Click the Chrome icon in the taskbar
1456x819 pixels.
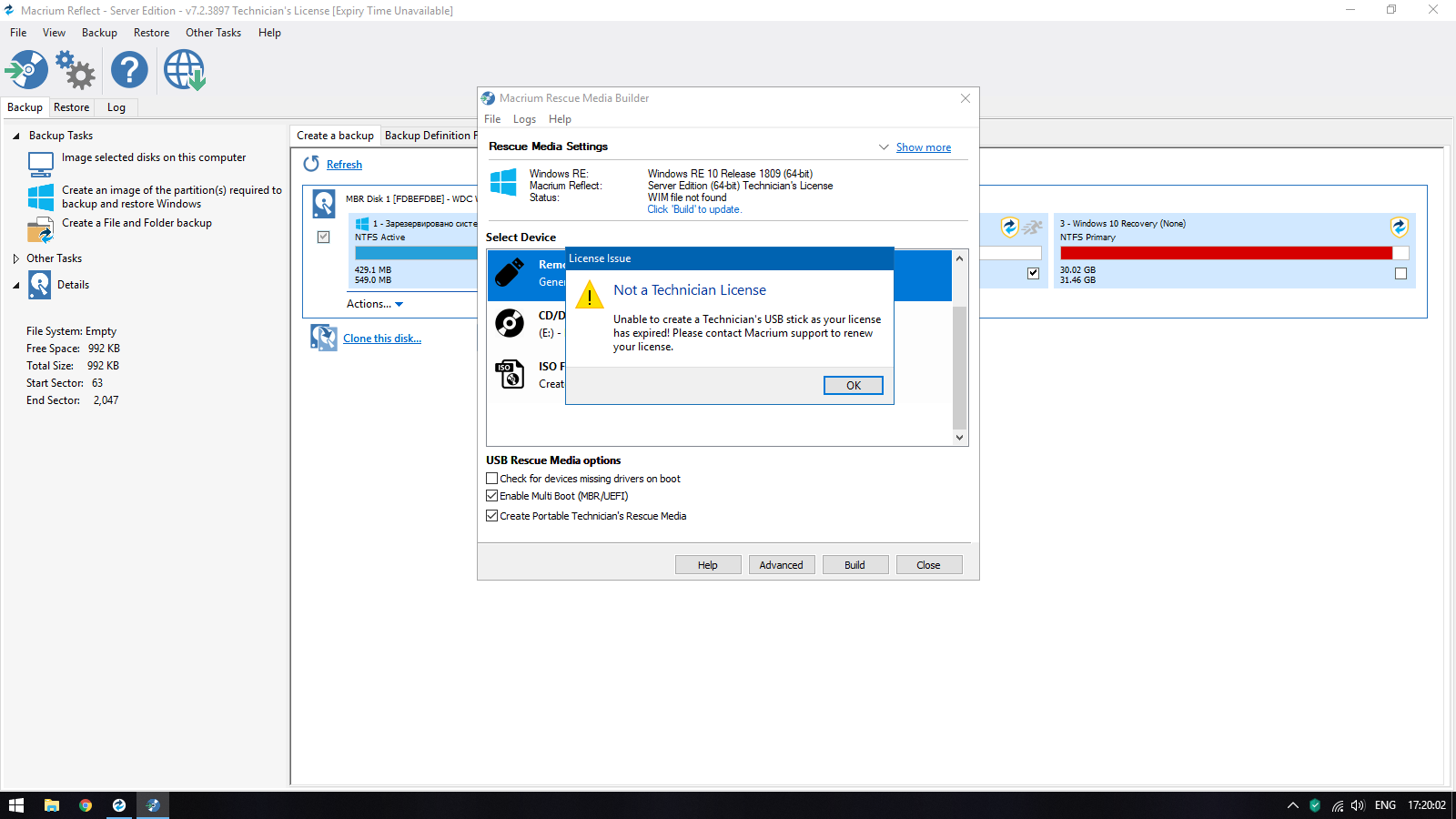(86, 805)
